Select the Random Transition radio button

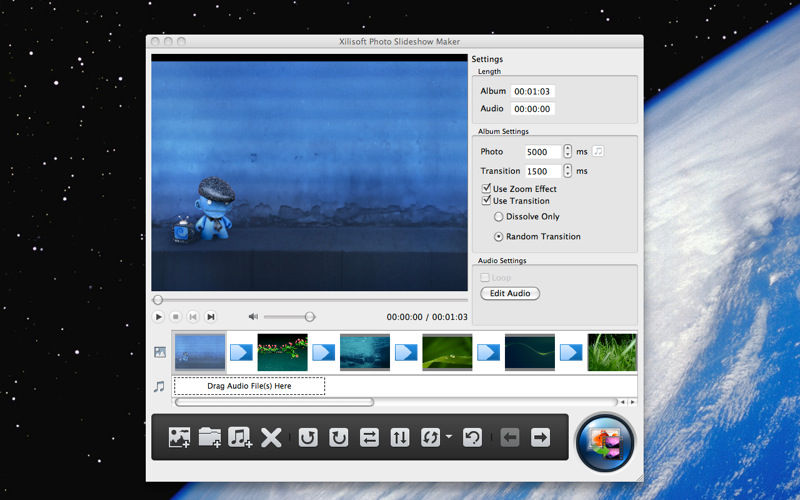pos(498,237)
